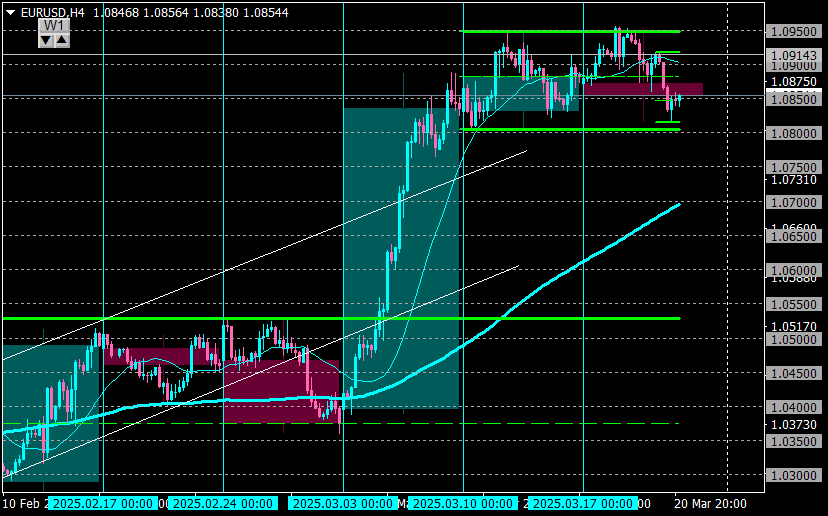828x516 pixels.
Task: Click the 1.03730 price label on axis
Action: (794, 424)
